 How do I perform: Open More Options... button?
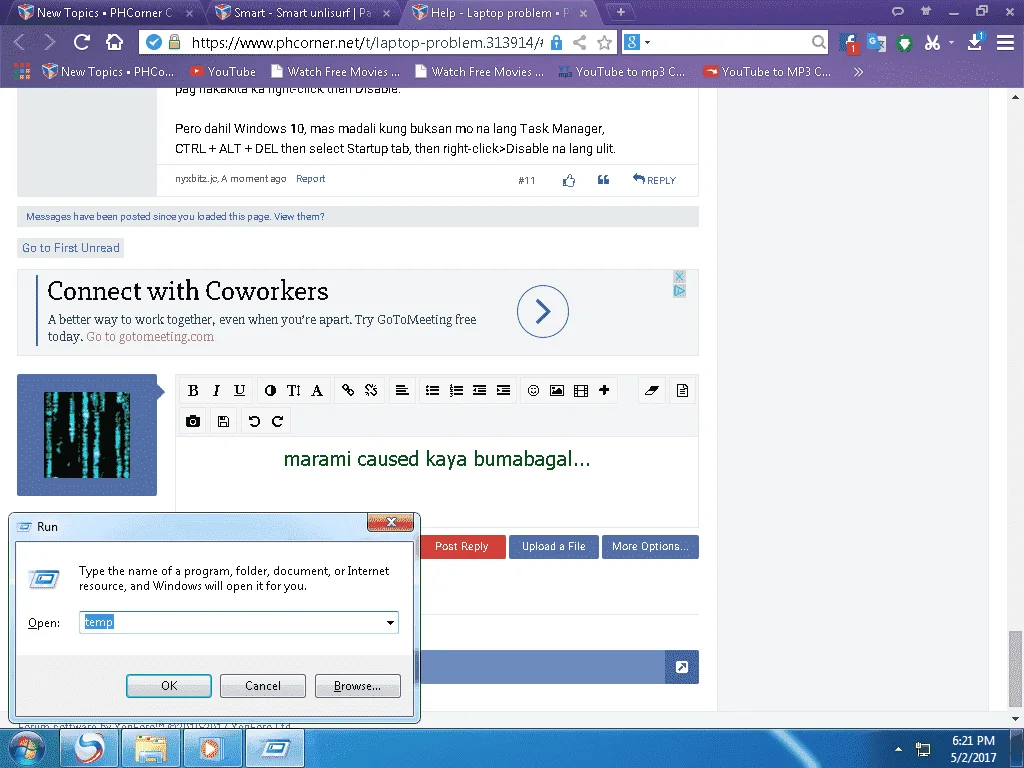coord(650,547)
